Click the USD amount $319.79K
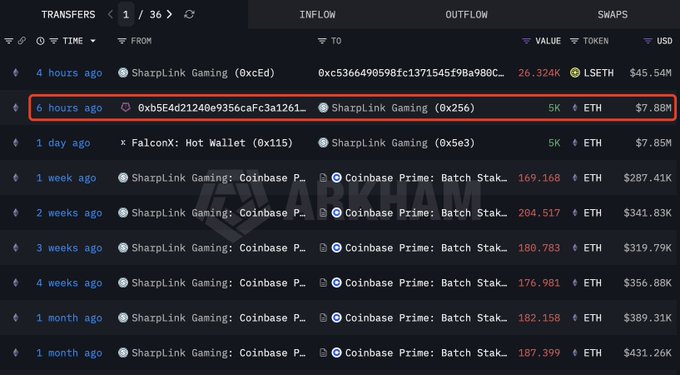Viewport: 680px width, 375px height. coord(647,248)
